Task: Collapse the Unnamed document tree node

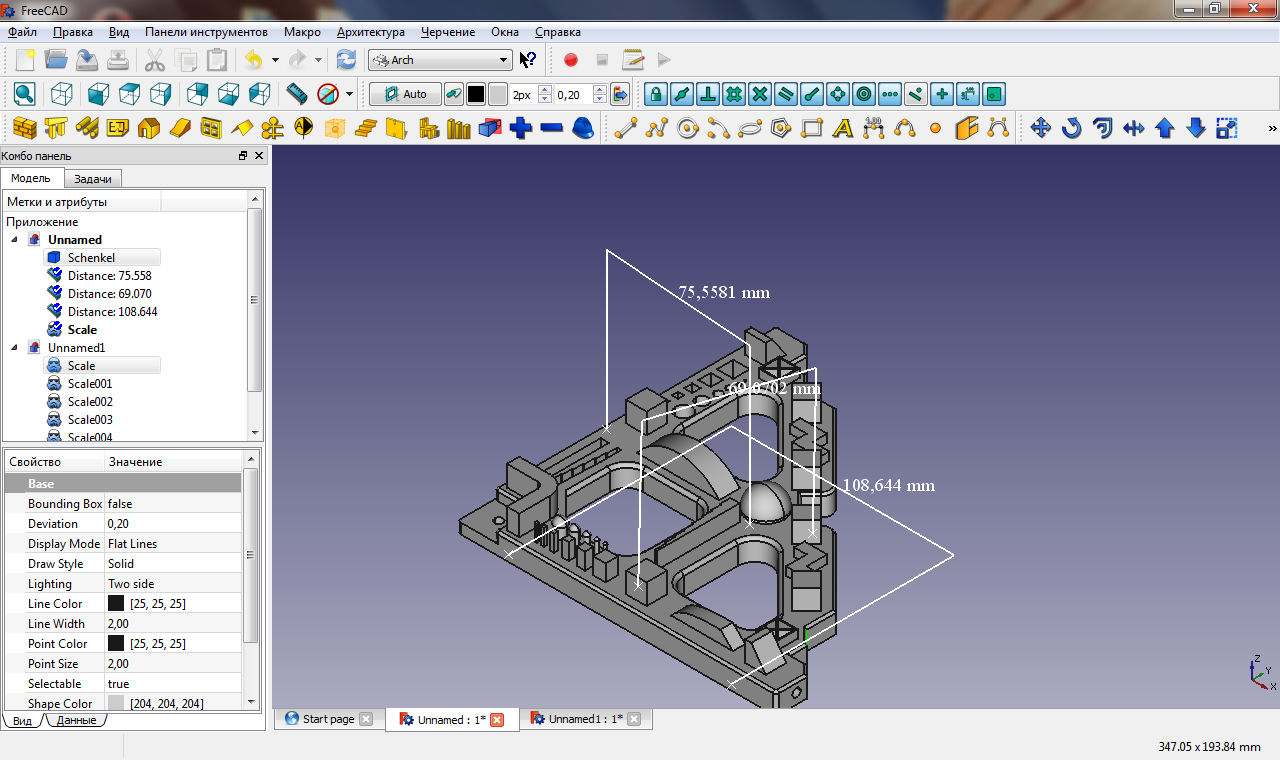Action: point(14,240)
